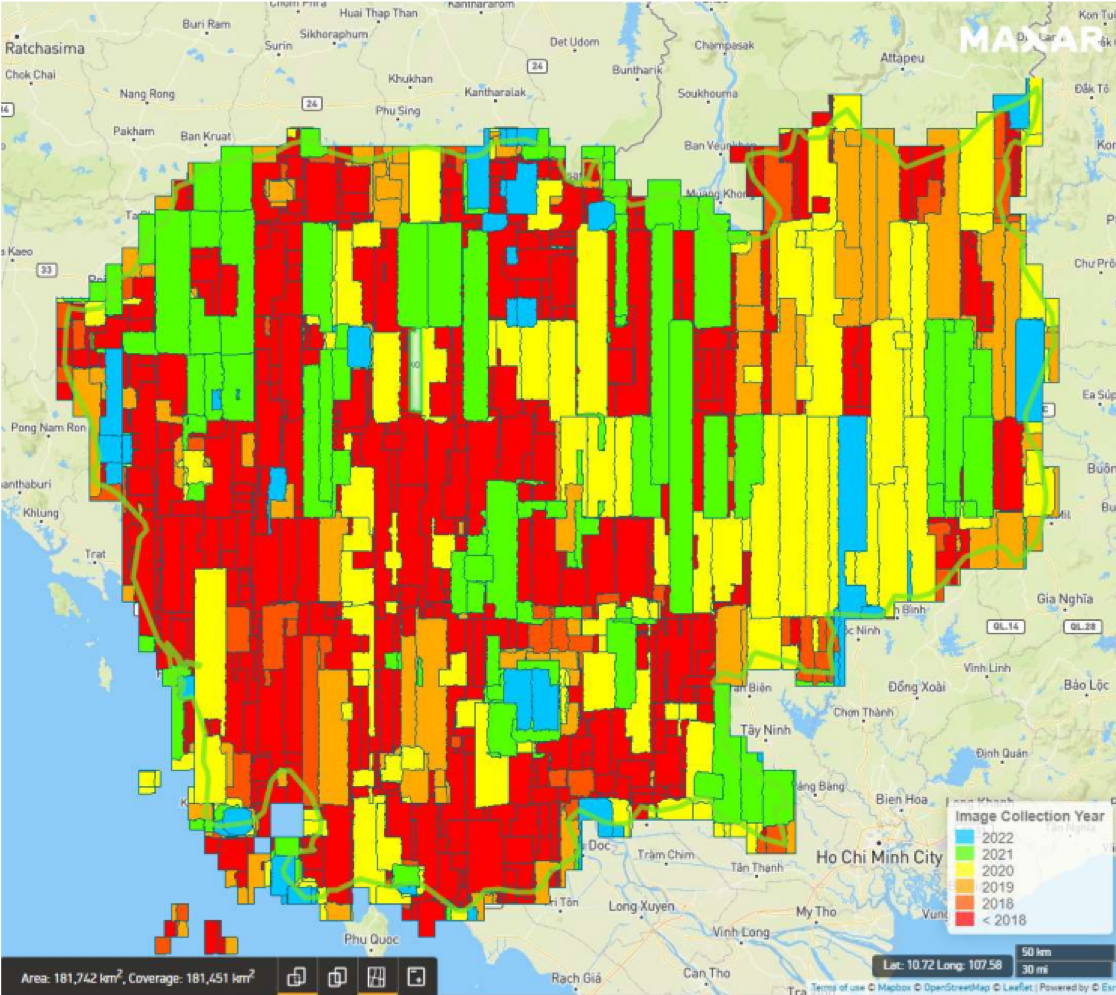Click the 'Tây Ninh' map label
The width and height of the screenshot is (1116, 995).
[765, 730]
